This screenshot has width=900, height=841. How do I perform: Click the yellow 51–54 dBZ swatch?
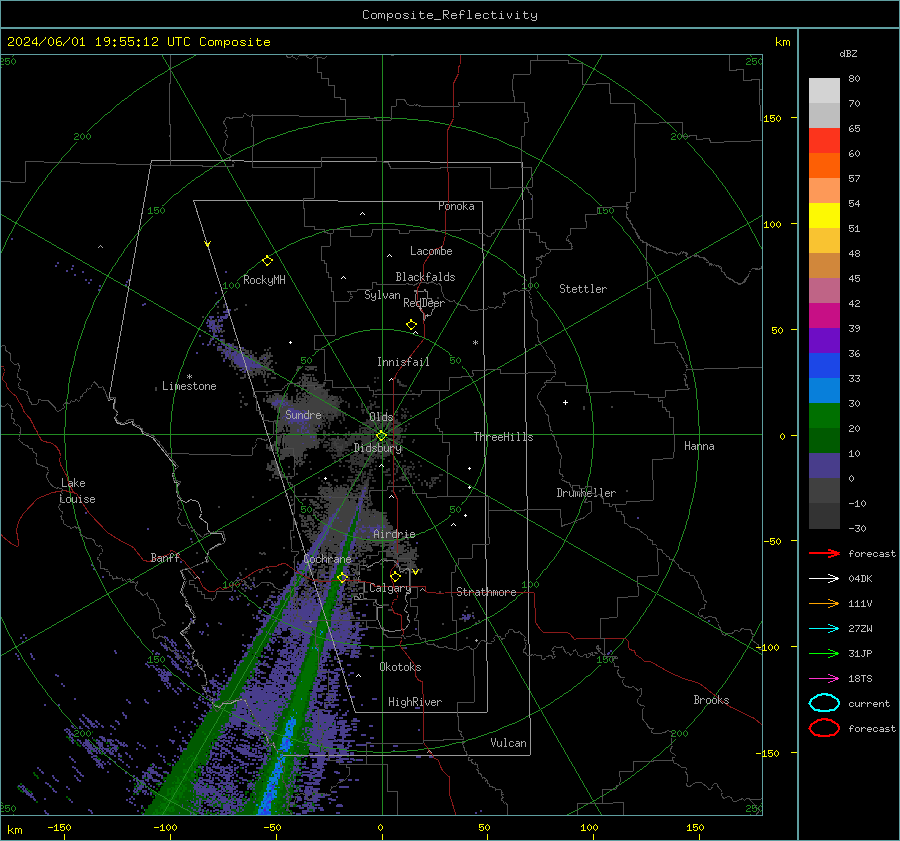point(824,216)
